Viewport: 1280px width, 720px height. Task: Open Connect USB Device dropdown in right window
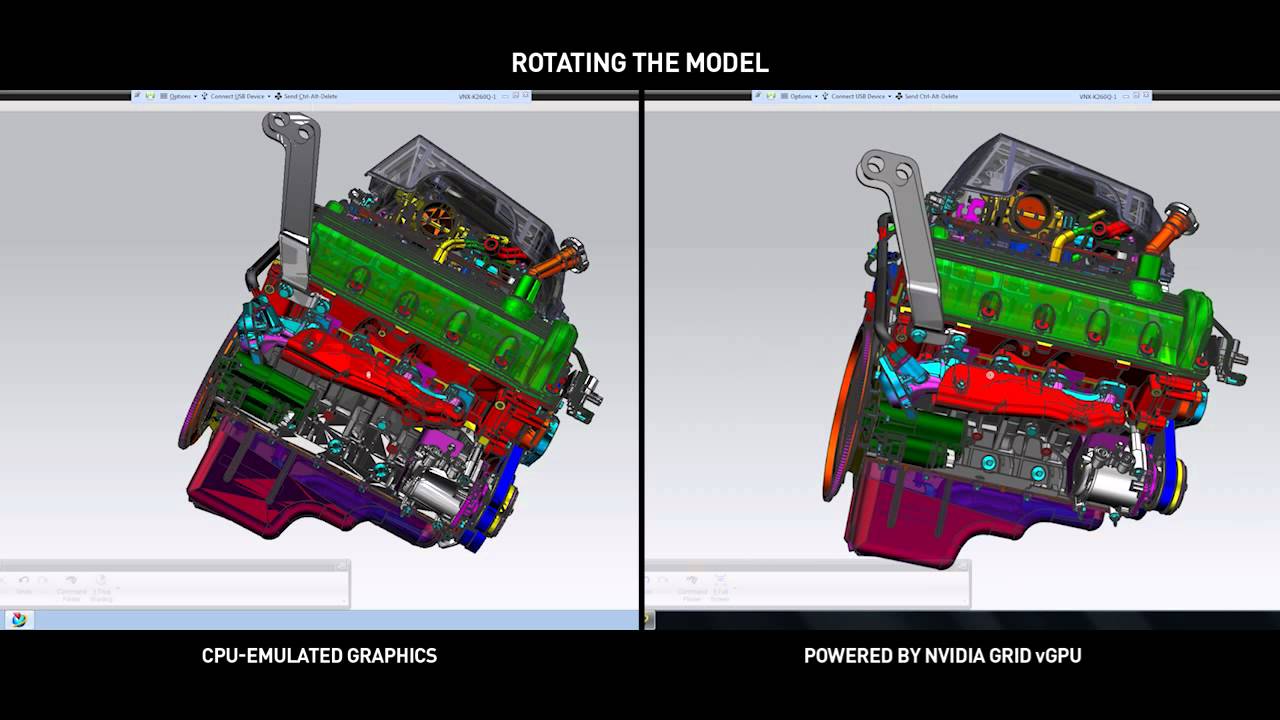856,96
